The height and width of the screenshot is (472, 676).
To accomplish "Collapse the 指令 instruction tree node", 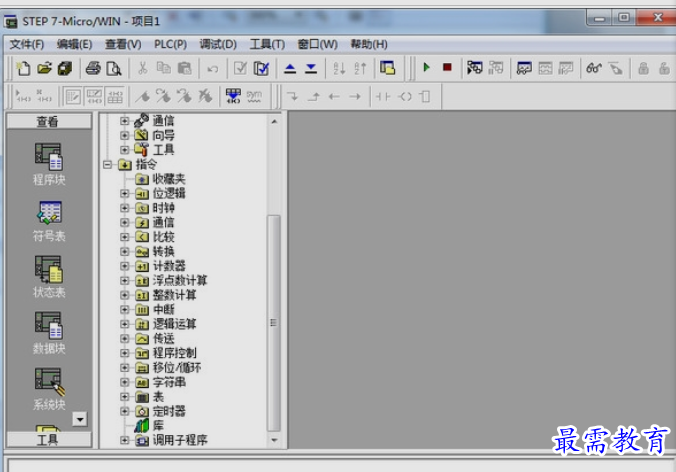I will (x=107, y=164).
